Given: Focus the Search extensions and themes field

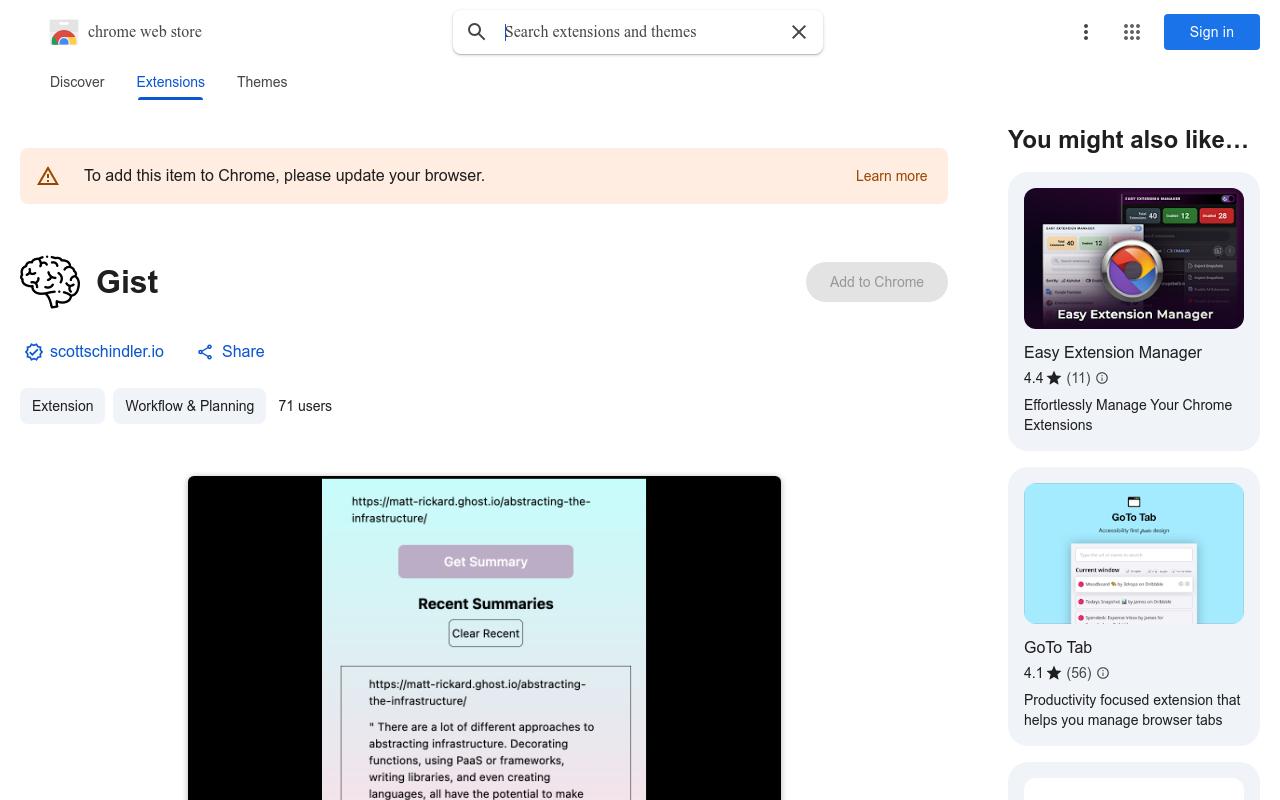Looking at the screenshot, I should point(640,32).
